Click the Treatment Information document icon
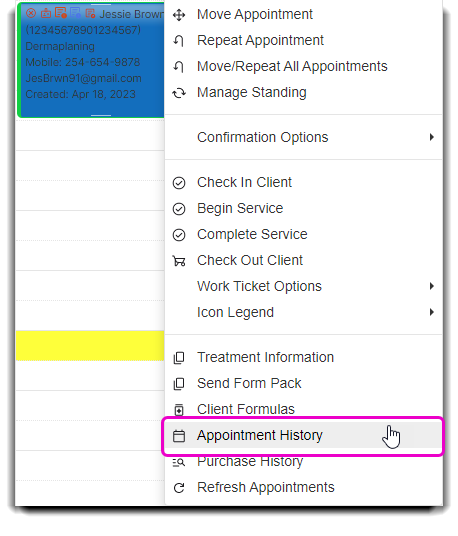 (x=179, y=358)
